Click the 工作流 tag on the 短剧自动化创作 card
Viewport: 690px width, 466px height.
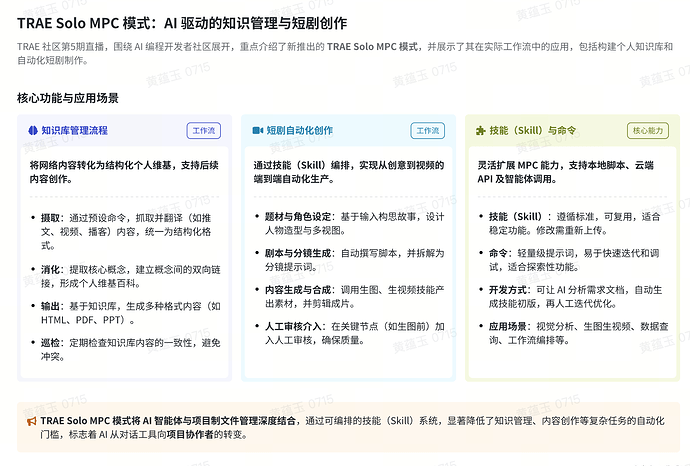[x=428, y=131]
